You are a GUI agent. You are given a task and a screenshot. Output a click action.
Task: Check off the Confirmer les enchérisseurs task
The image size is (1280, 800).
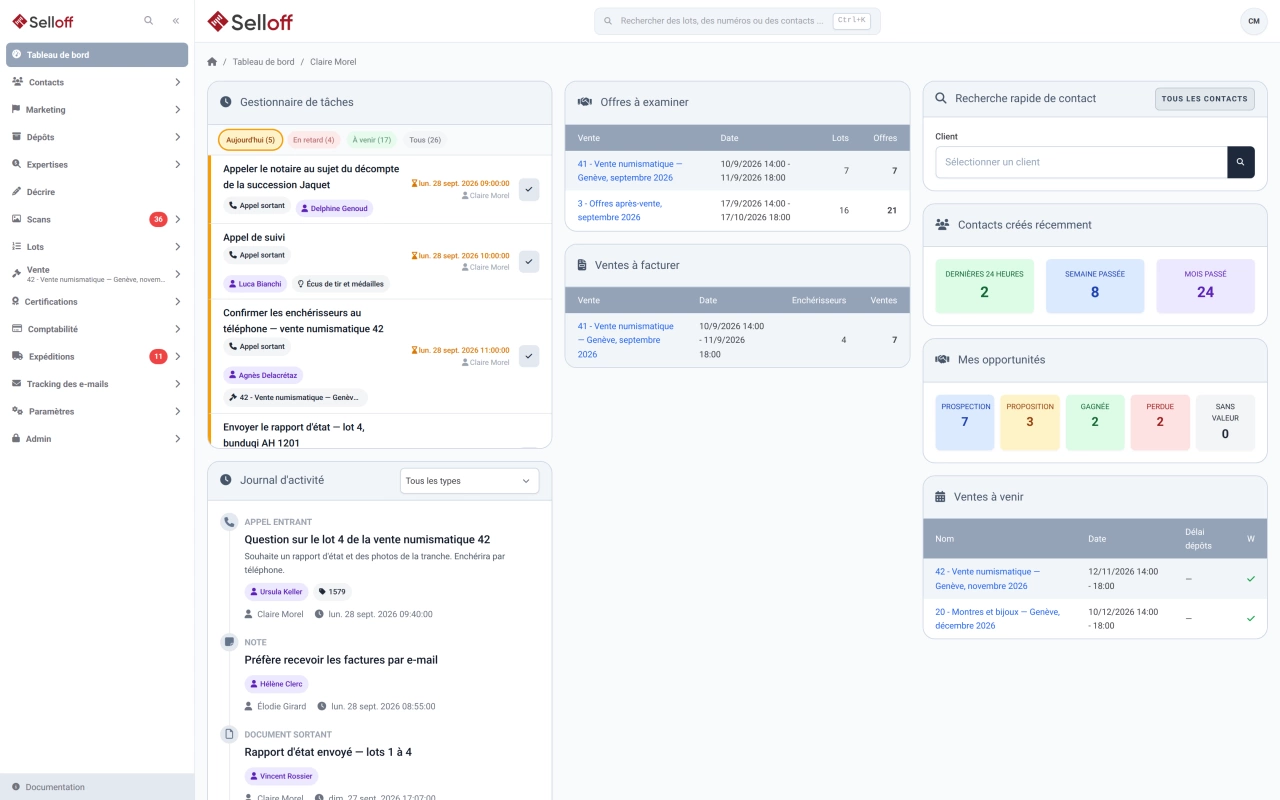click(x=529, y=356)
